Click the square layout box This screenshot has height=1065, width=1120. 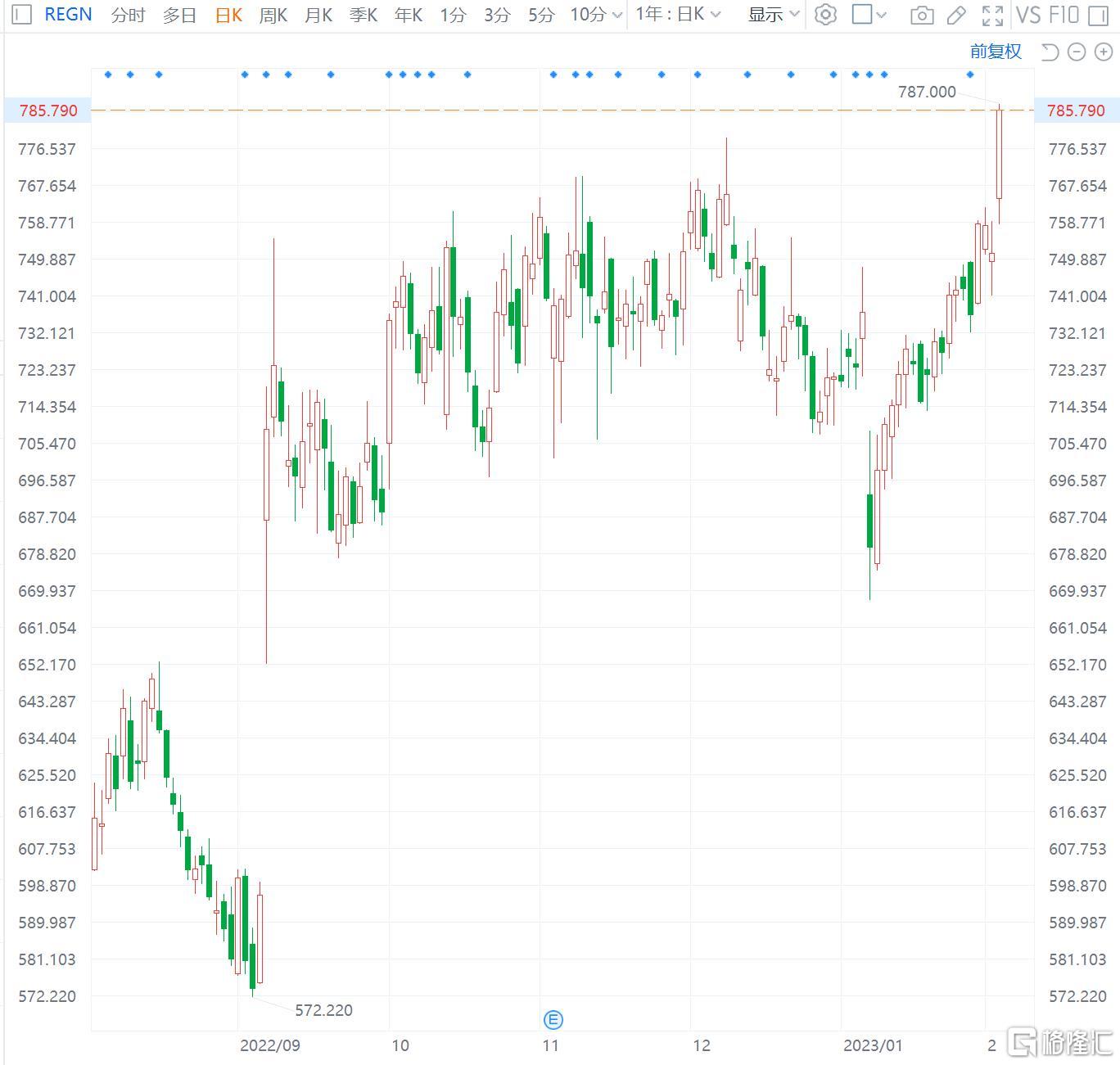[x=862, y=15]
